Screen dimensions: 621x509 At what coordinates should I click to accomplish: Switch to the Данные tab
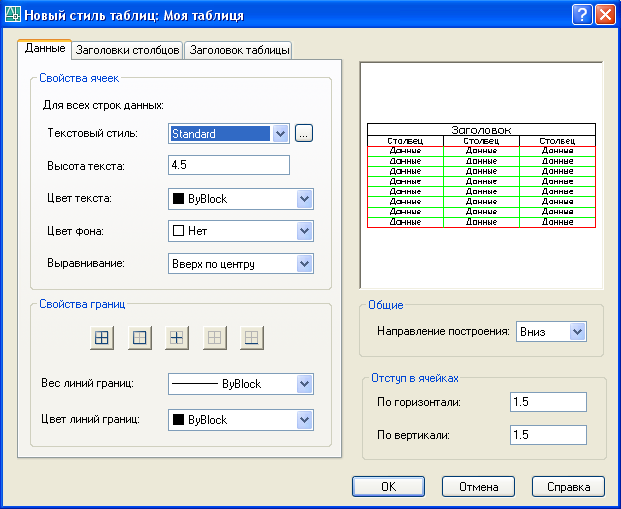[x=45, y=49]
